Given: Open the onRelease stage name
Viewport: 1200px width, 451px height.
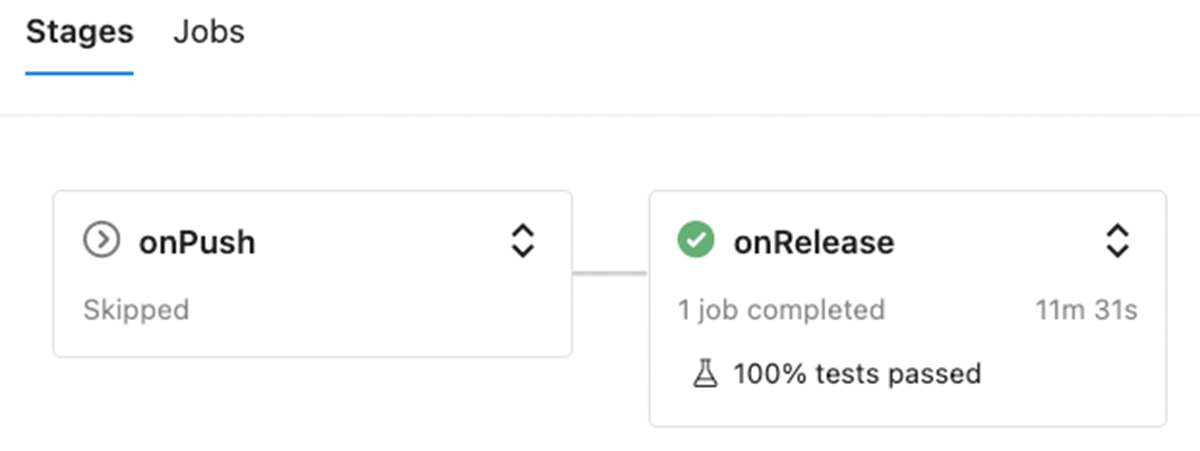Looking at the screenshot, I should (814, 242).
